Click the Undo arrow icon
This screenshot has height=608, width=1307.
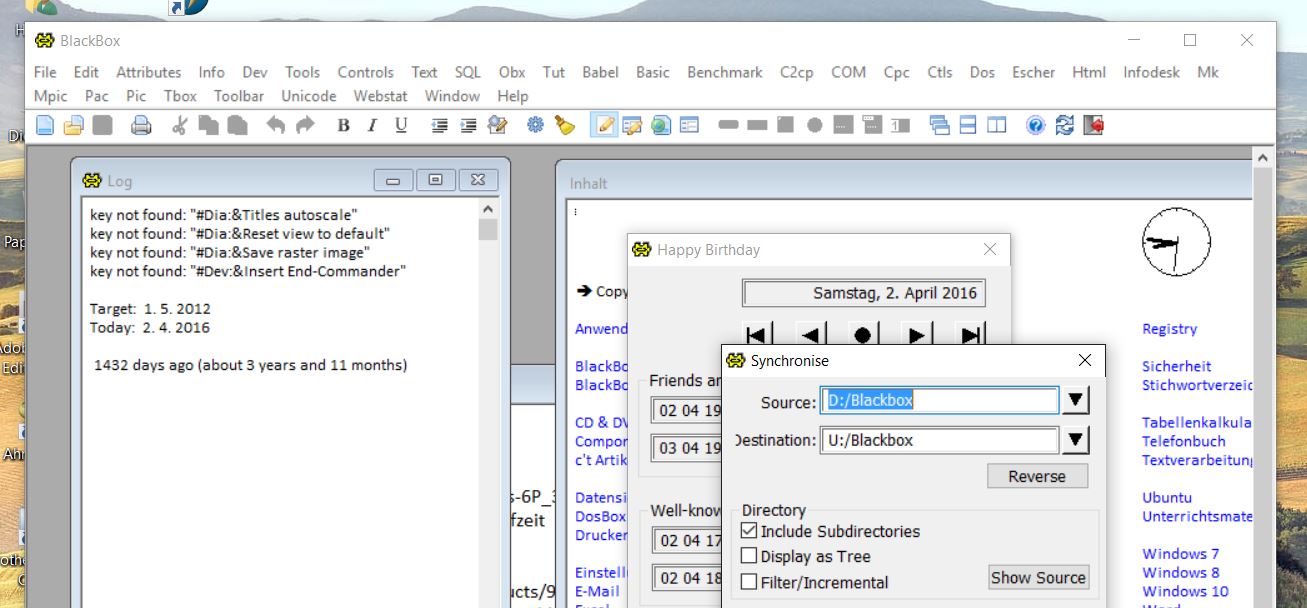pos(276,125)
